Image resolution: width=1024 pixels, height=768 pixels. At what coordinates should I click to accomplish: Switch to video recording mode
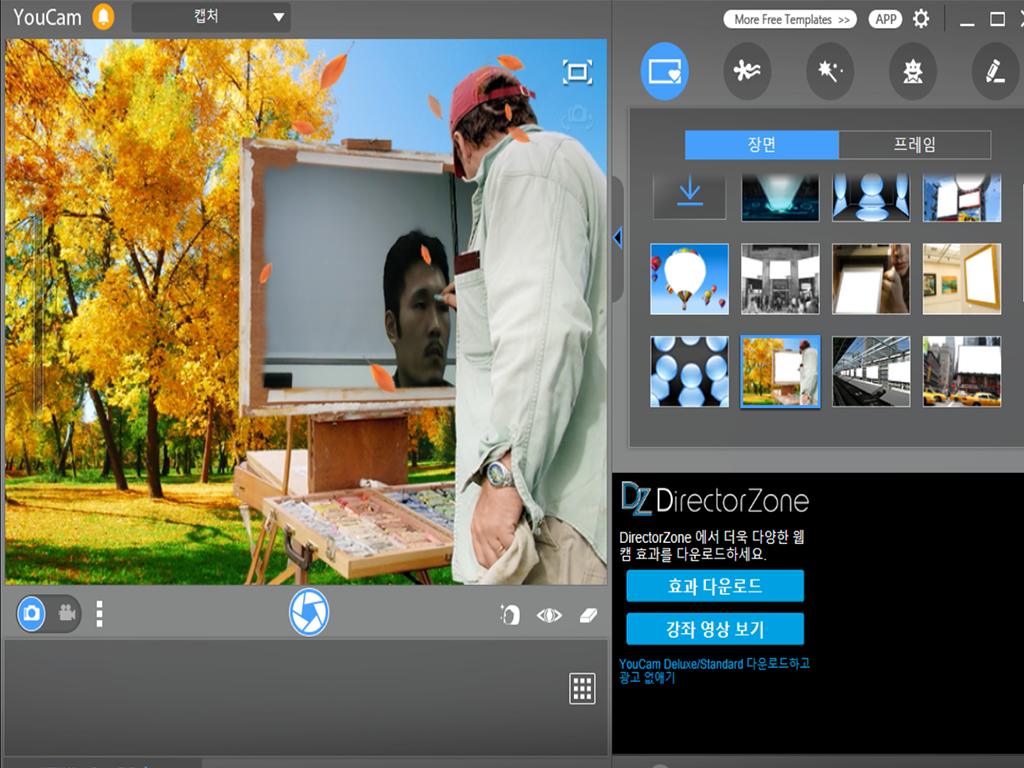(67, 613)
